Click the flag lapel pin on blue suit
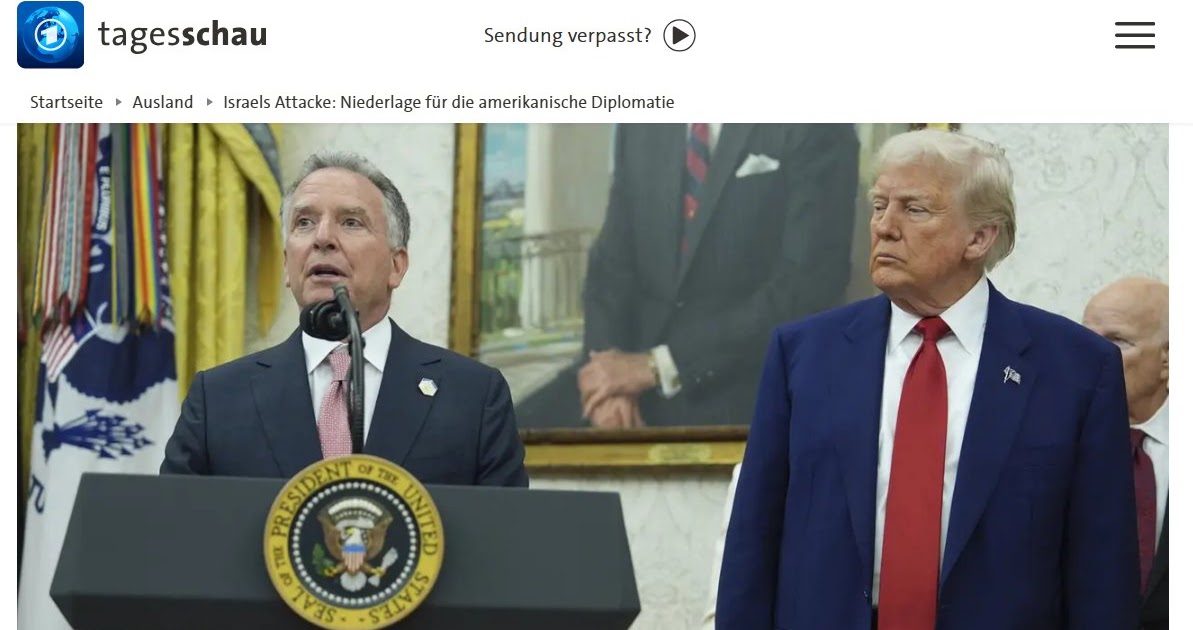This screenshot has width=1193, height=630. coord(1012,374)
